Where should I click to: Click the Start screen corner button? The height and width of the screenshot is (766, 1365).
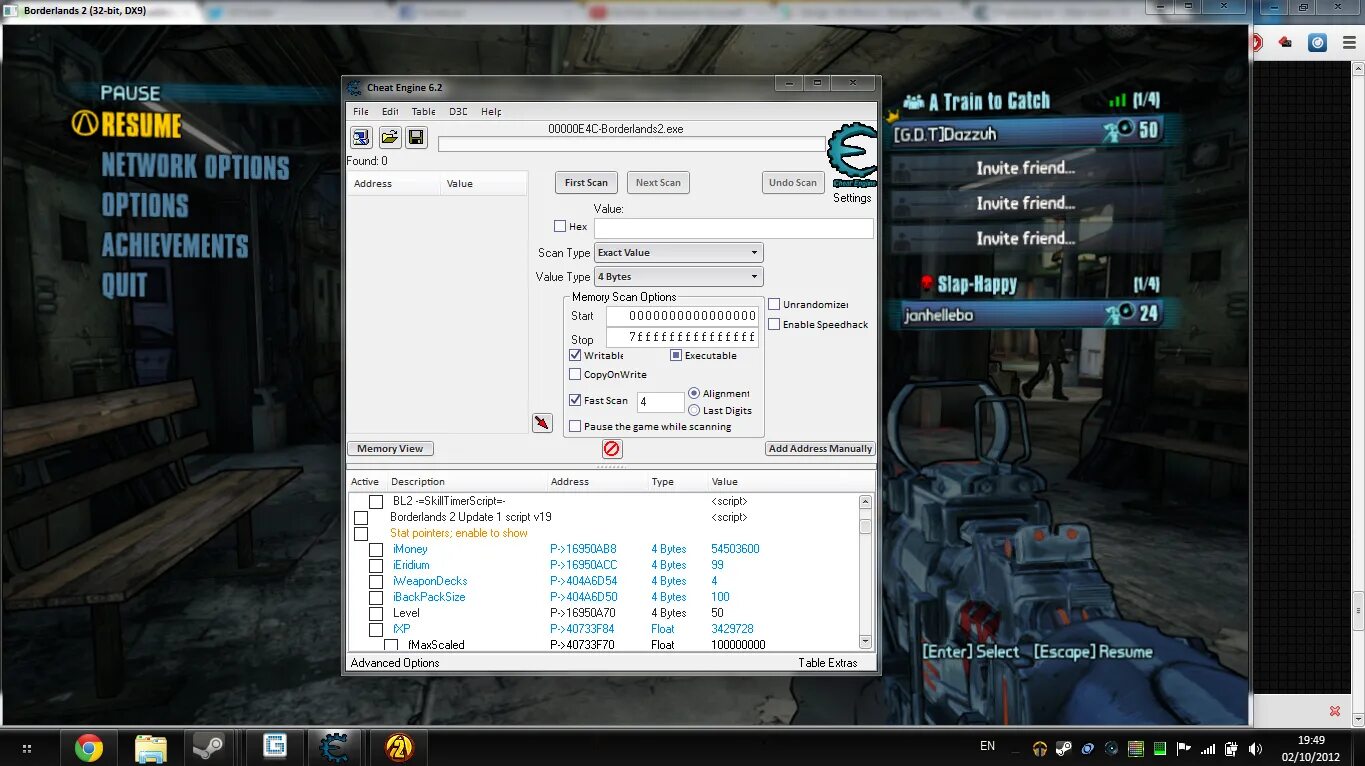point(26,748)
